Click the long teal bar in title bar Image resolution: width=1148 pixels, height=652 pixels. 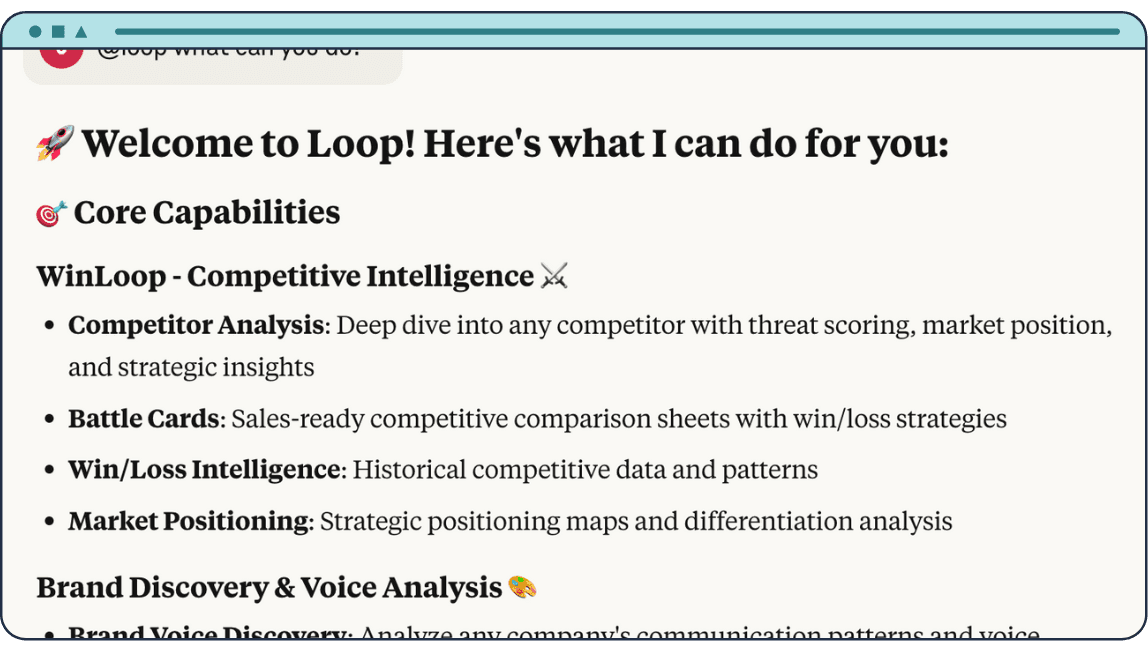pyautogui.click(x=616, y=32)
